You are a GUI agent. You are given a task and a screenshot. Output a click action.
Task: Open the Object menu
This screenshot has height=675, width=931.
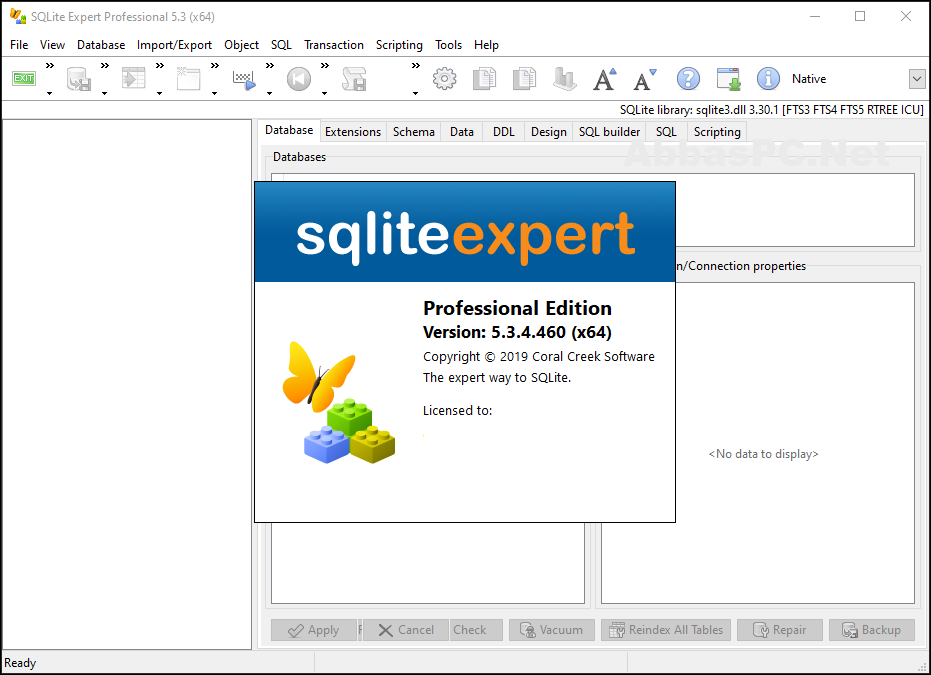(241, 45)
